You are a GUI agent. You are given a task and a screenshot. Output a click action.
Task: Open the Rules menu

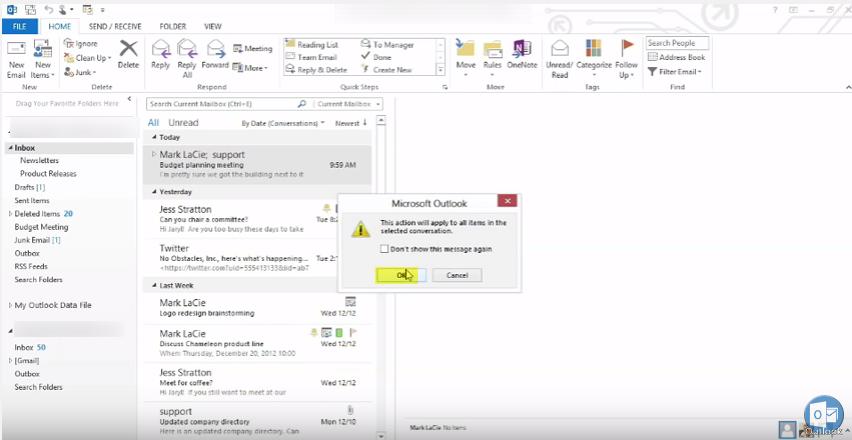[x=492, y=59]
